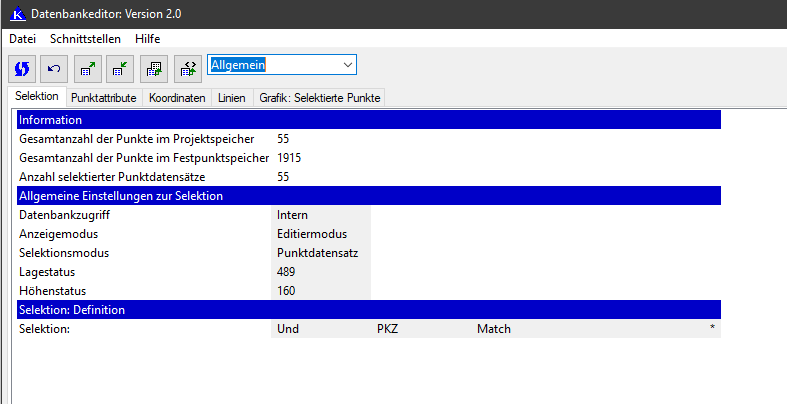Click the table export arrow icon
This screenshot has width=787, height=404.
point(87,68)
